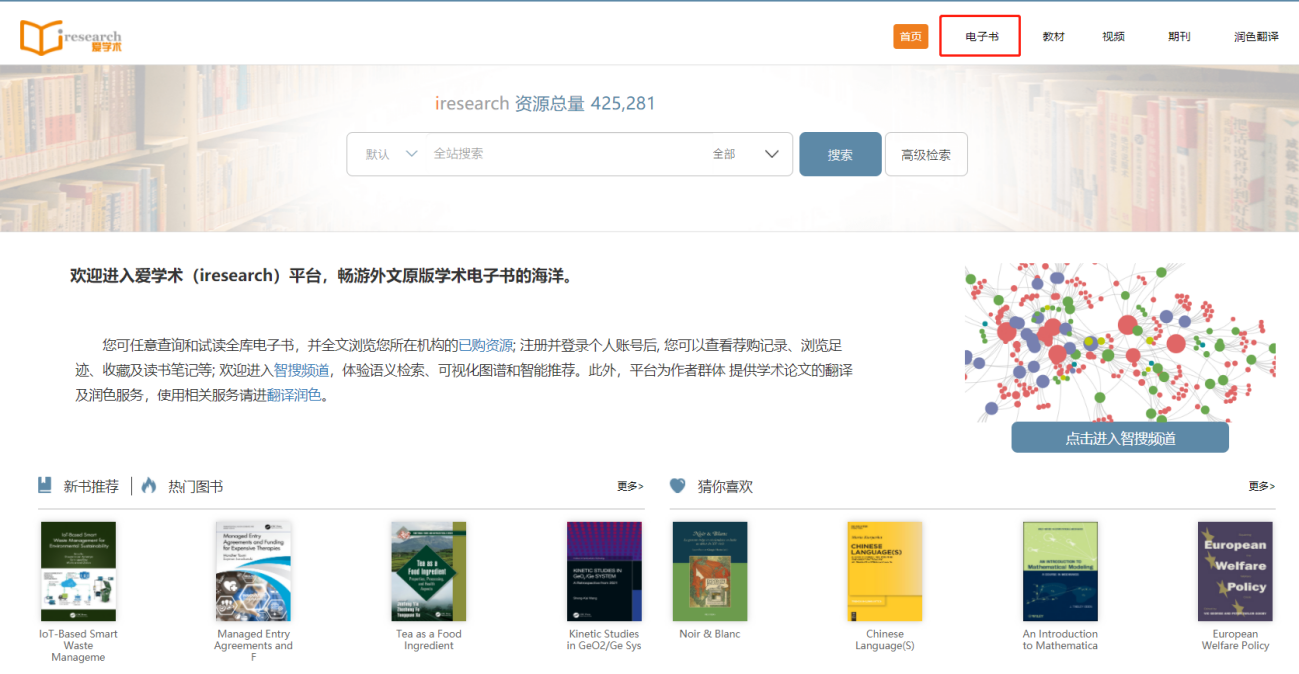Click the 首页 home button
Screen dimensions: 1299x674
[x=910, y=37]
